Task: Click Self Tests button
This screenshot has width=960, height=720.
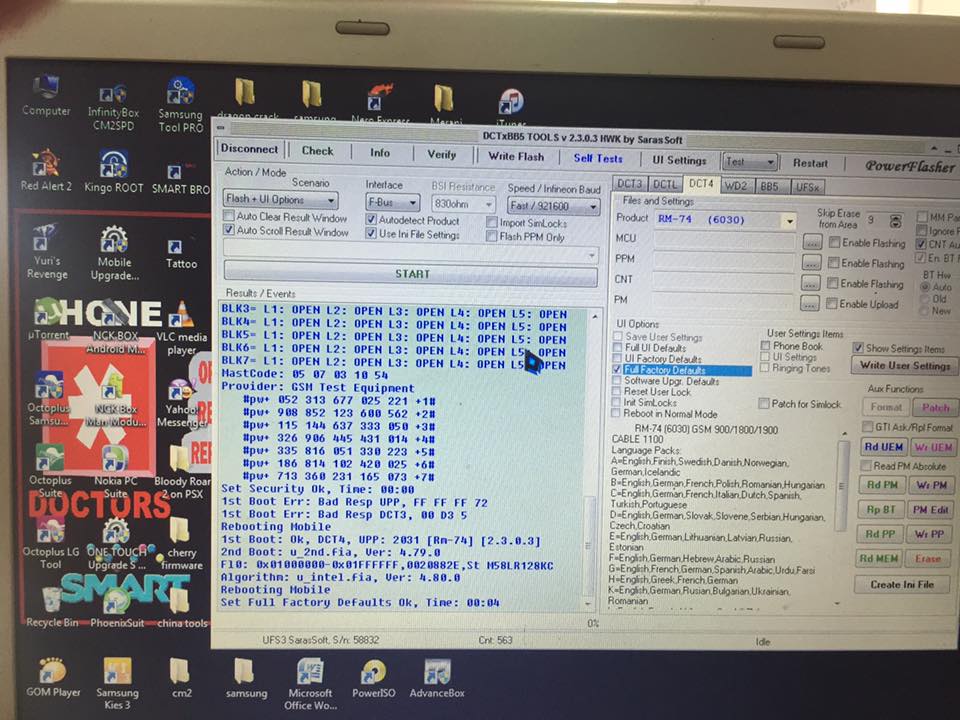Action: point(598,159)
